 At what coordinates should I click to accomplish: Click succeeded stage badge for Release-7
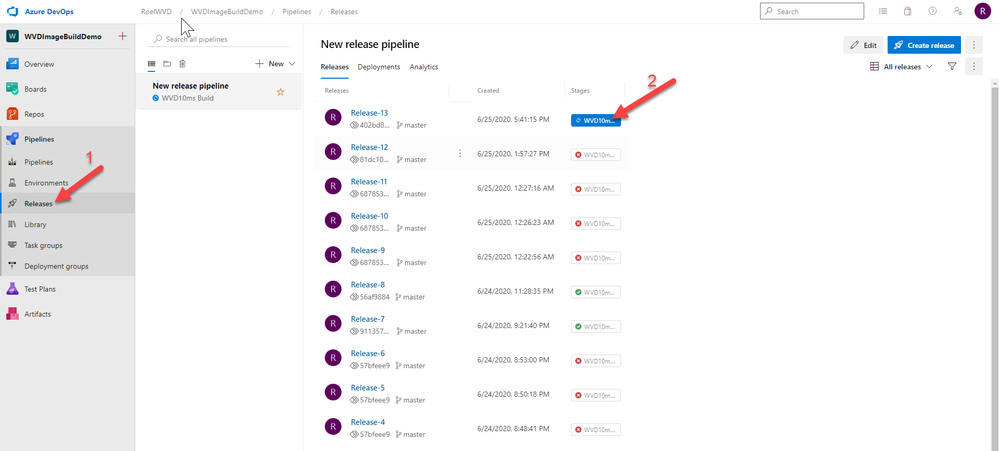pos(596,326)
